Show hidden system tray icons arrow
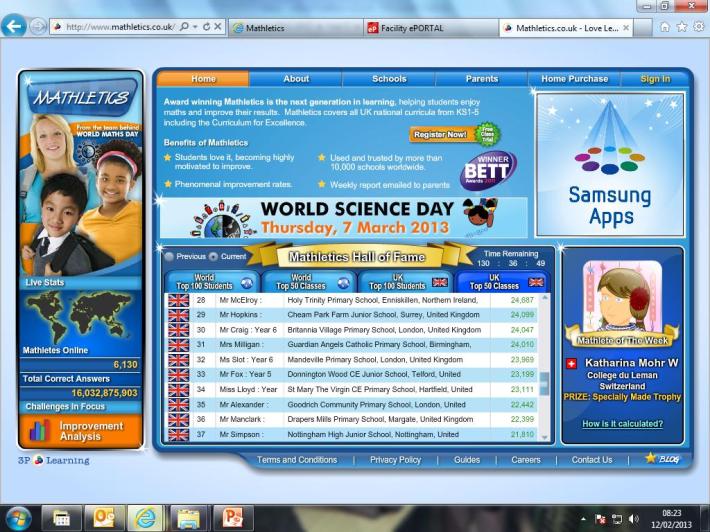This screenshot has height=532, width=710. (583, 519)
